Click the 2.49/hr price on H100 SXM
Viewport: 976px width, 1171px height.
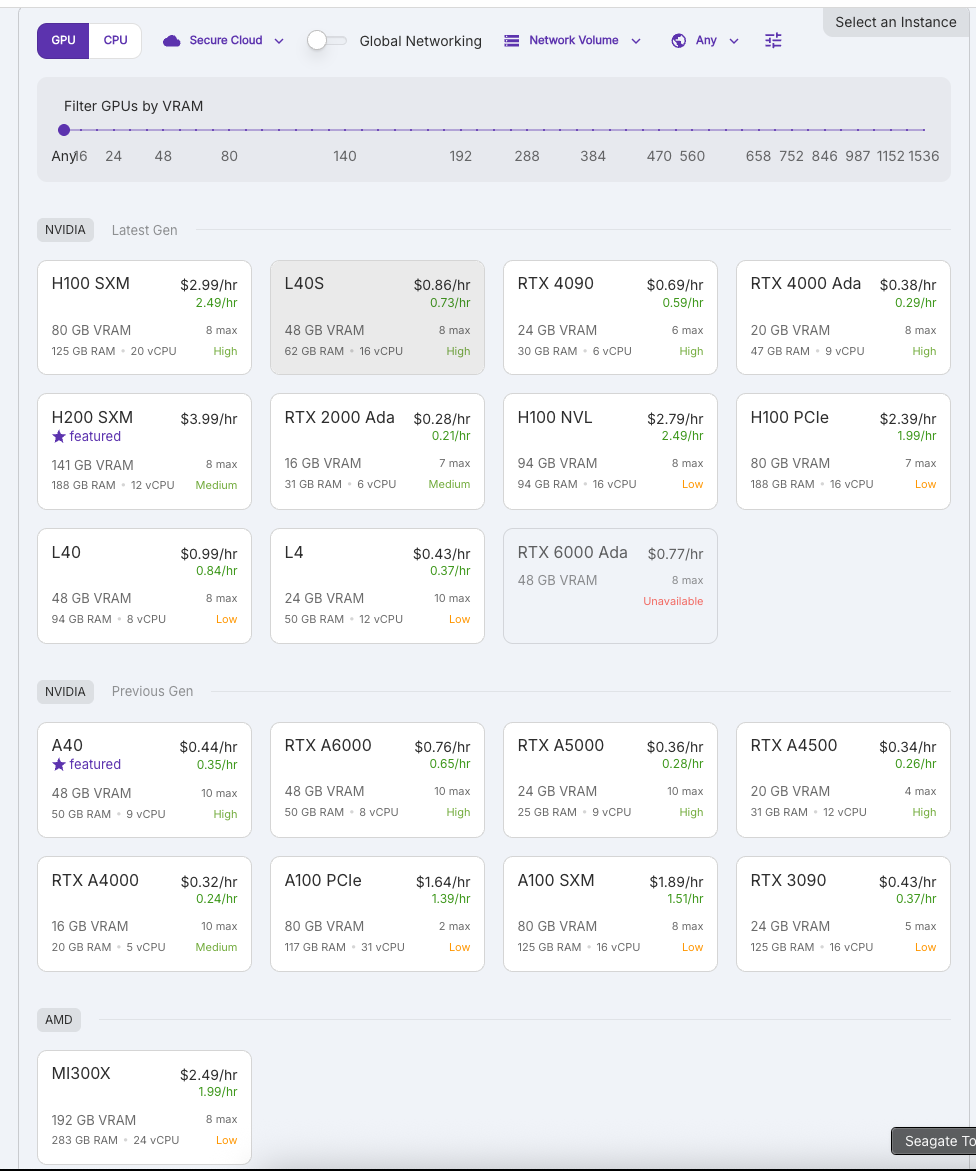tap(217, 302)
